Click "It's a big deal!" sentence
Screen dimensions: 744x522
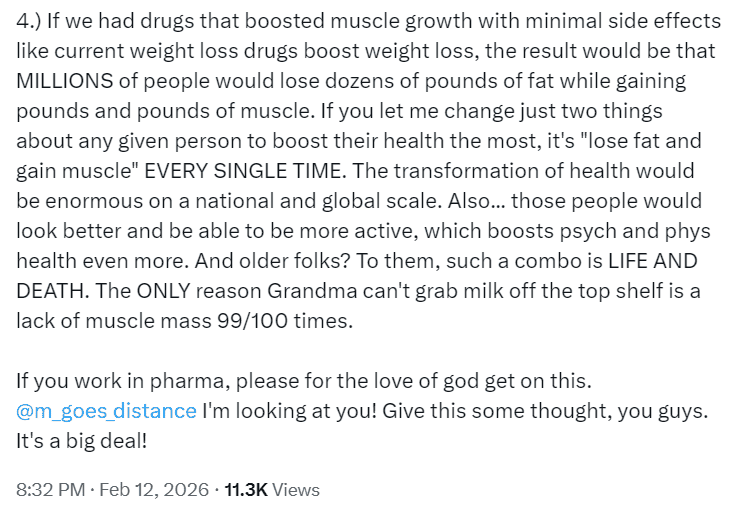click(82, 441)
